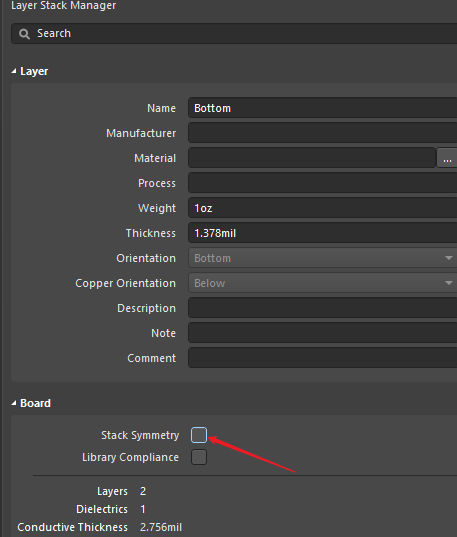
Task: Click the Search field in Layer Stack Manager
Action: (234, 34)
